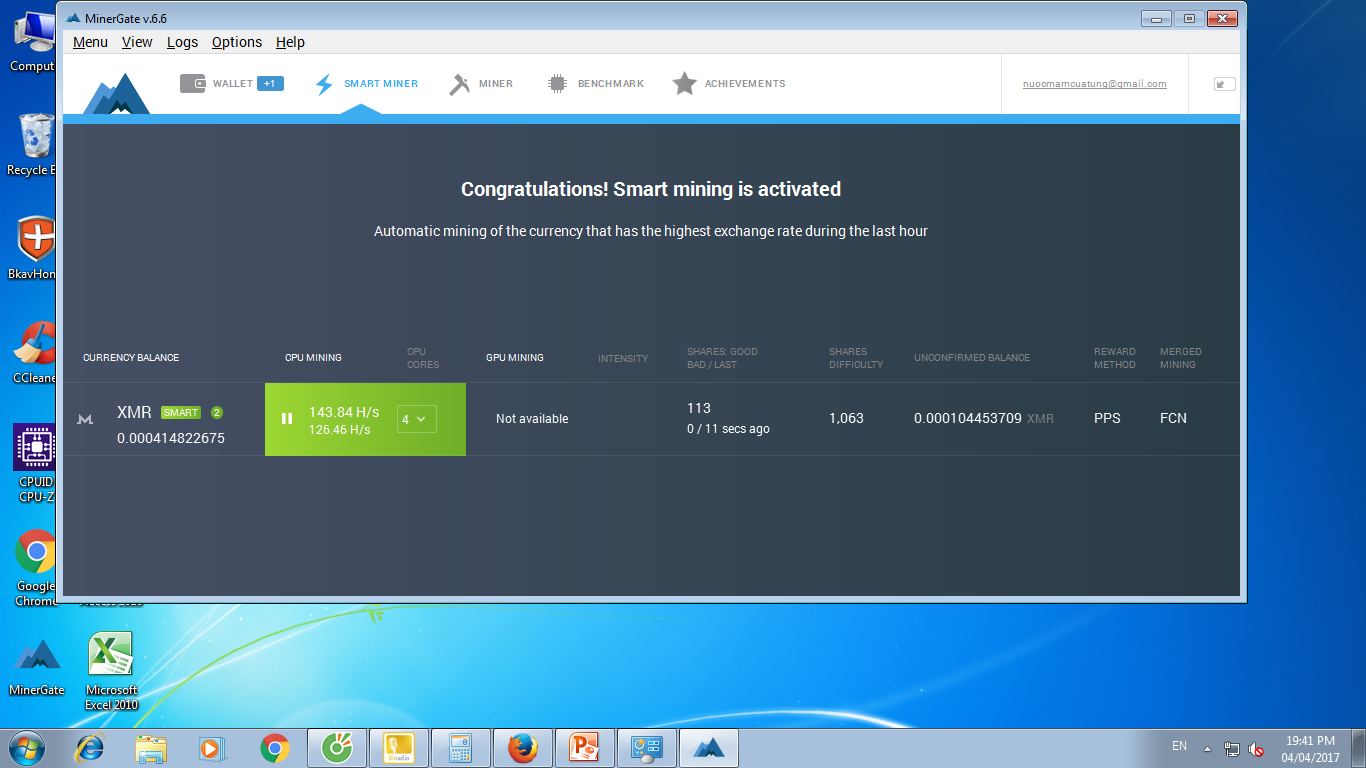Viewport: 1366px width, 768px height.
Task: Open the Miner tab
Action: tap(481, 84)
